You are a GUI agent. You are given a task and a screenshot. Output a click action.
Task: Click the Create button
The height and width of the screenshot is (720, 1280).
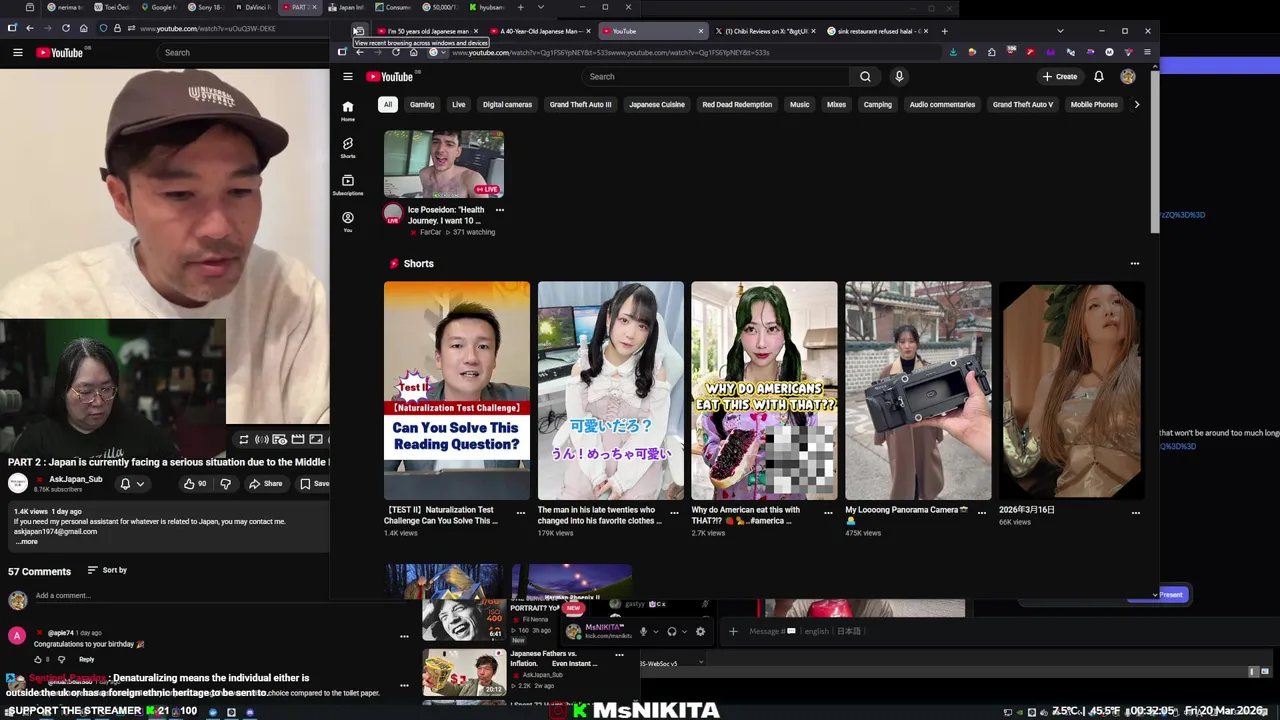pos(1060,77)
